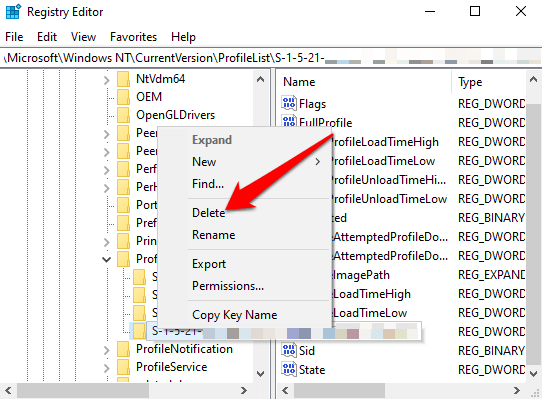Select the OEM folder icon
Viewport: 543px width, 399px height.
pyautogui.click(x=123, y=97)
